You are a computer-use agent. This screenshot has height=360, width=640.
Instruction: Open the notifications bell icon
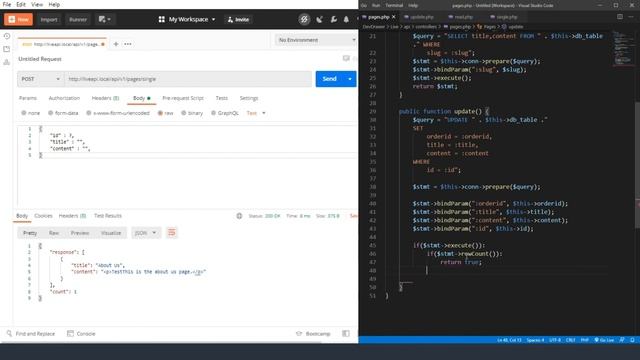(x=346, y=19)
